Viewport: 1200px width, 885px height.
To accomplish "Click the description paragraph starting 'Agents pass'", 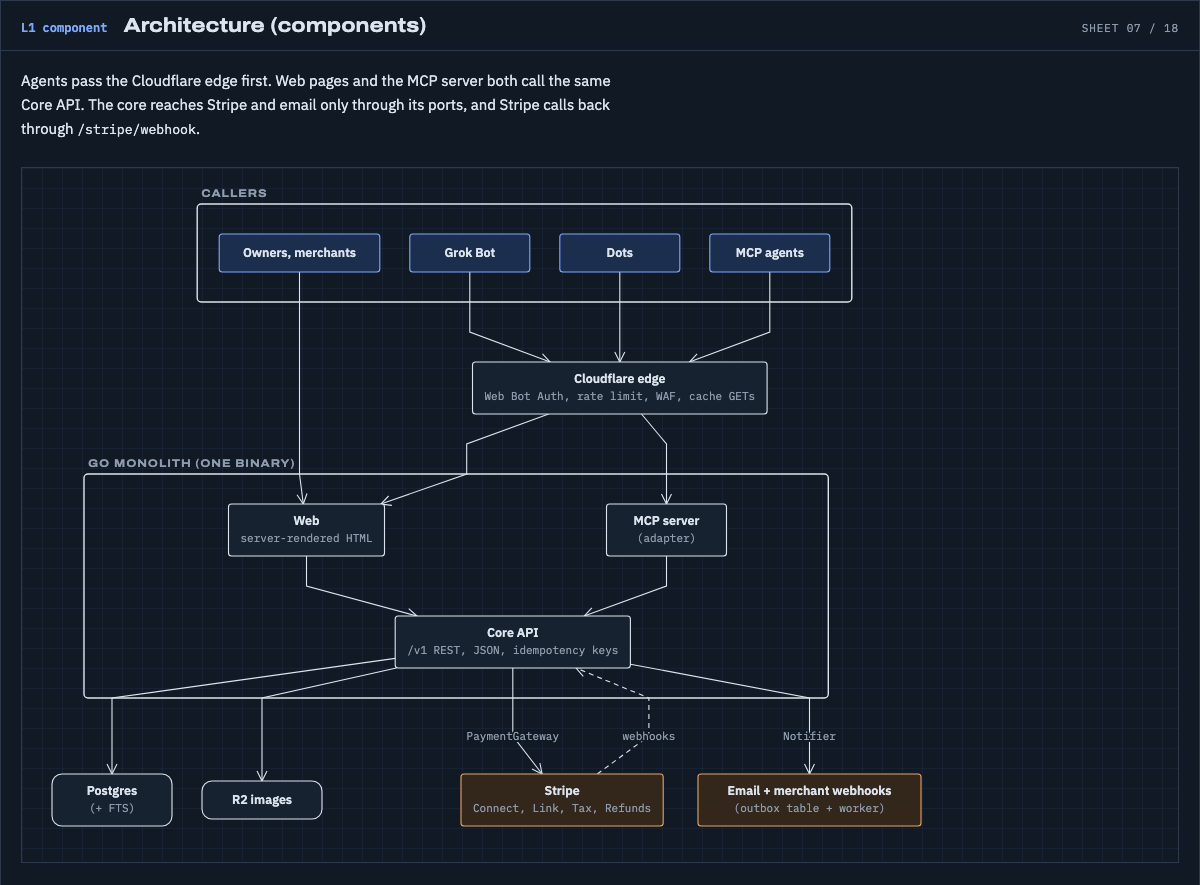I will [316, 105].
